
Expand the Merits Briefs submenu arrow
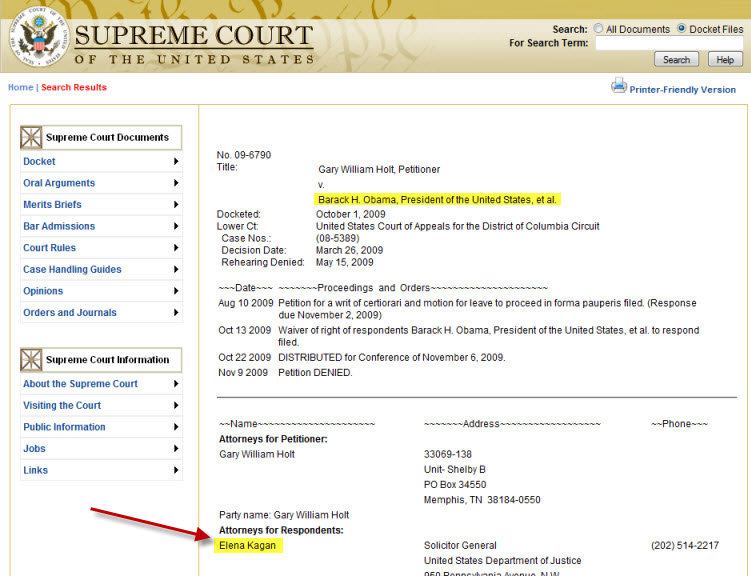coord(176,204)
